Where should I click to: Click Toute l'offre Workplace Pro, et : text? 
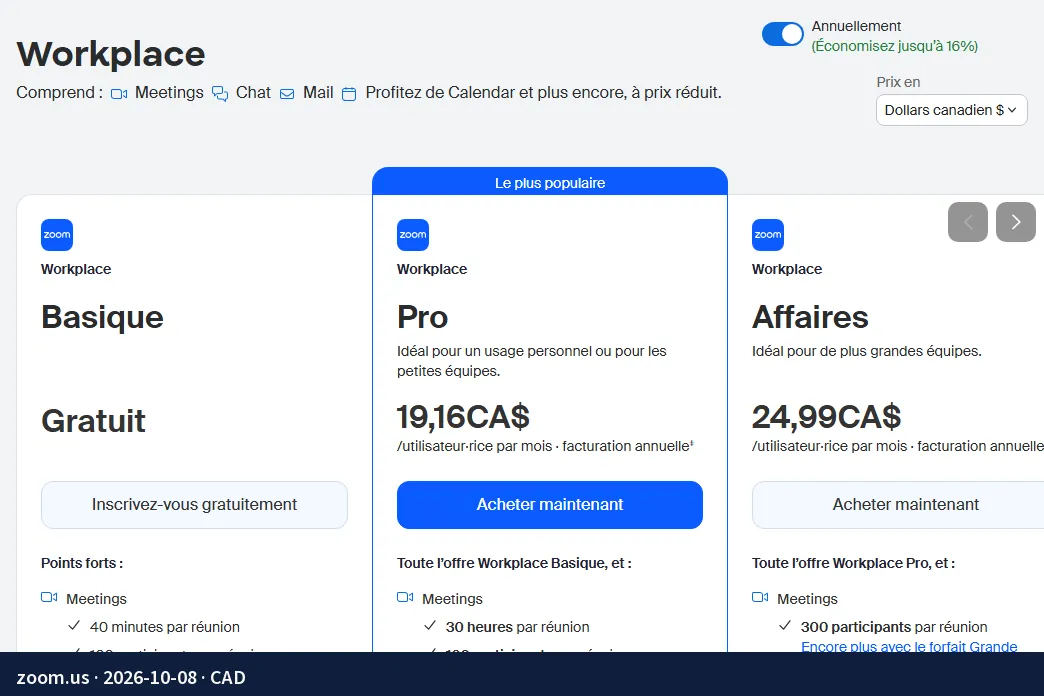854,563
